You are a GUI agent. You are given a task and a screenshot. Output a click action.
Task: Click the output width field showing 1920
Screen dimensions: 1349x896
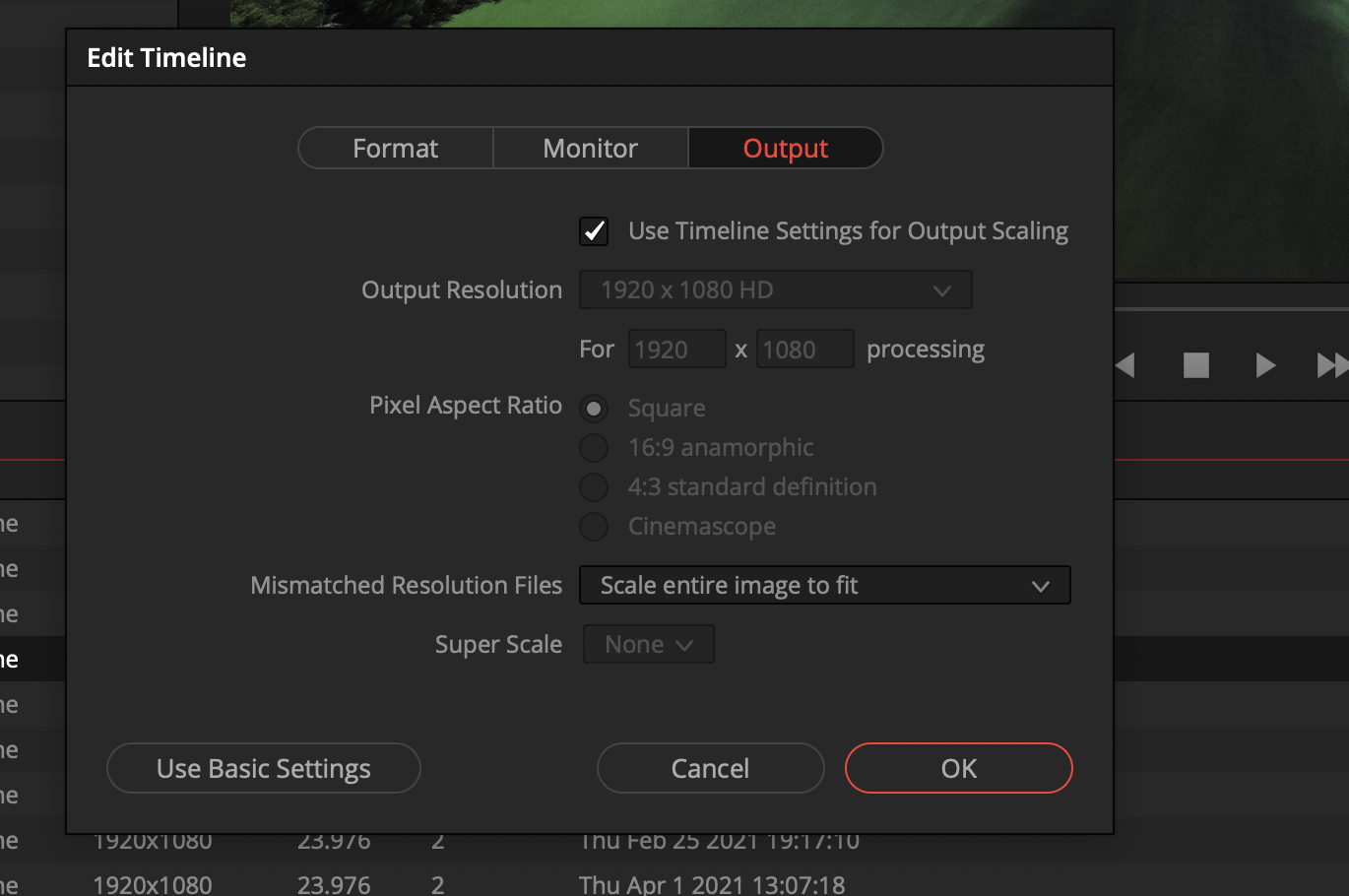pyautogui.click(x=677, y=350)
